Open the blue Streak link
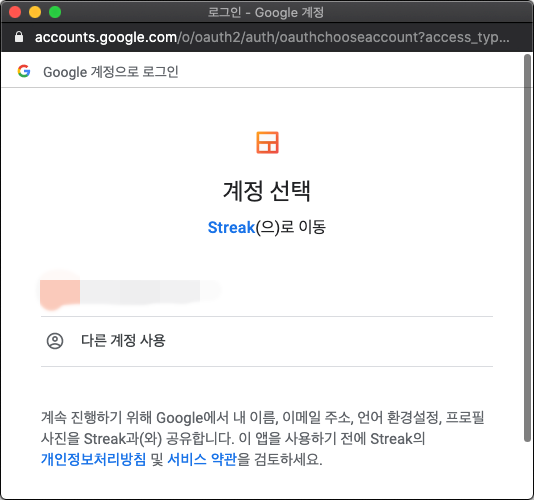Image resolution: width=534 pixels, height=500 pixels. pos(231,228)
